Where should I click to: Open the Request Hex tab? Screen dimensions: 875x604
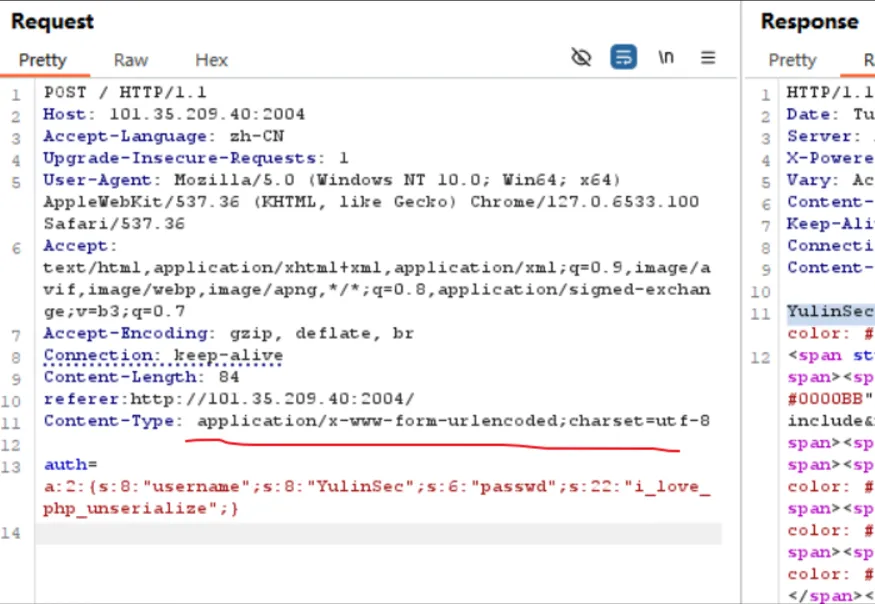click(x=211, y=60)
